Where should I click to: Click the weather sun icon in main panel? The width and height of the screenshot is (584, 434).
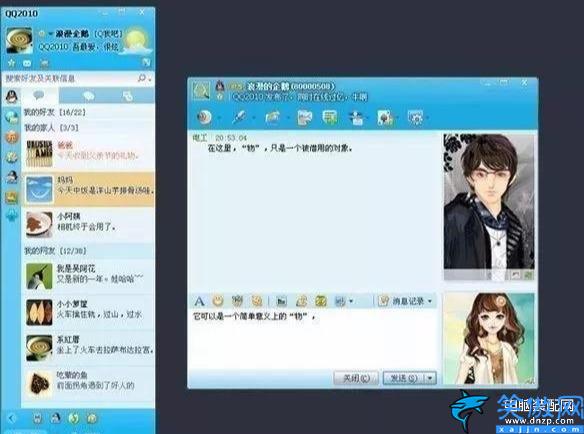136,39
